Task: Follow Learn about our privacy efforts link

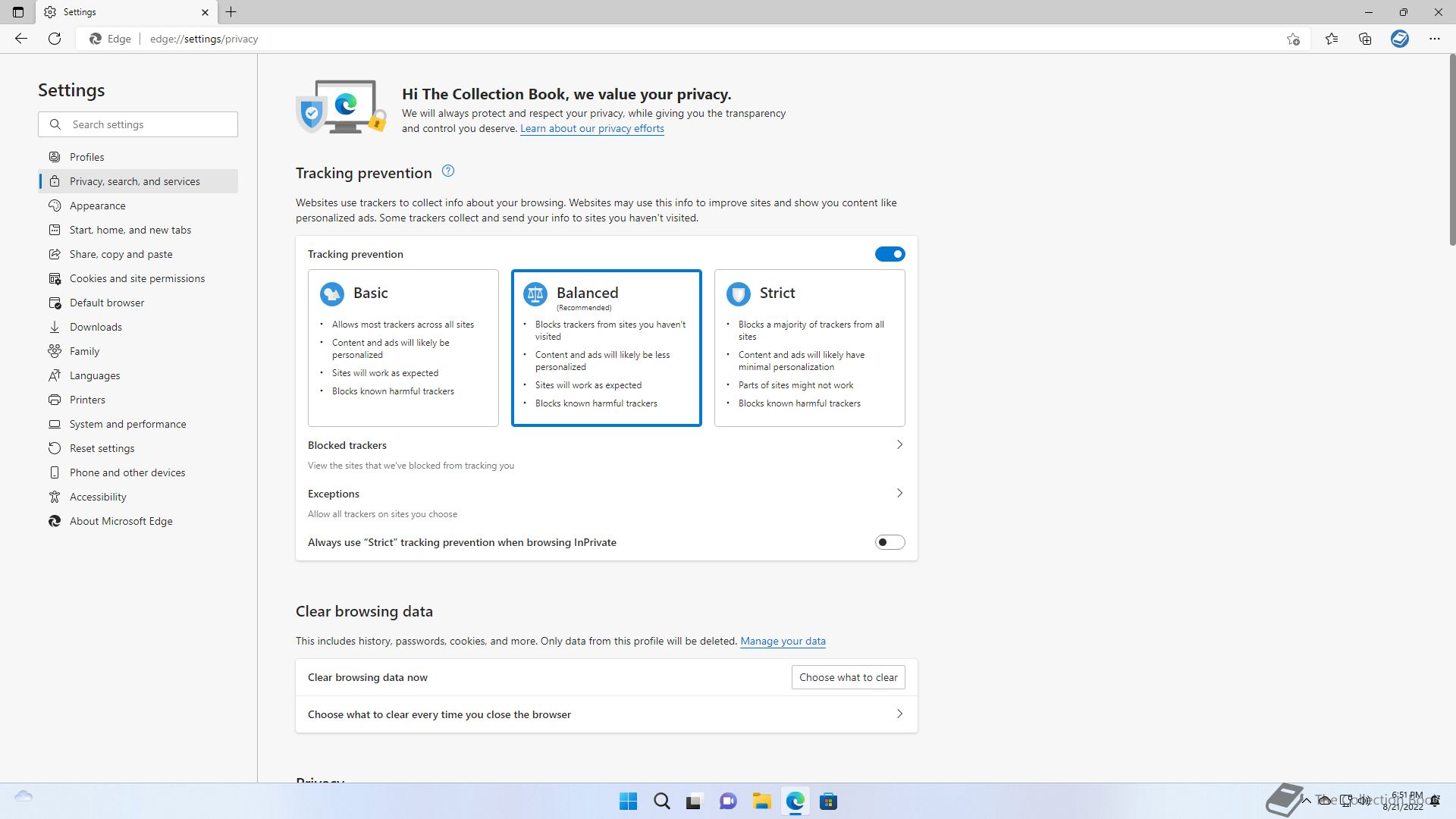Action: pos(592,129)
